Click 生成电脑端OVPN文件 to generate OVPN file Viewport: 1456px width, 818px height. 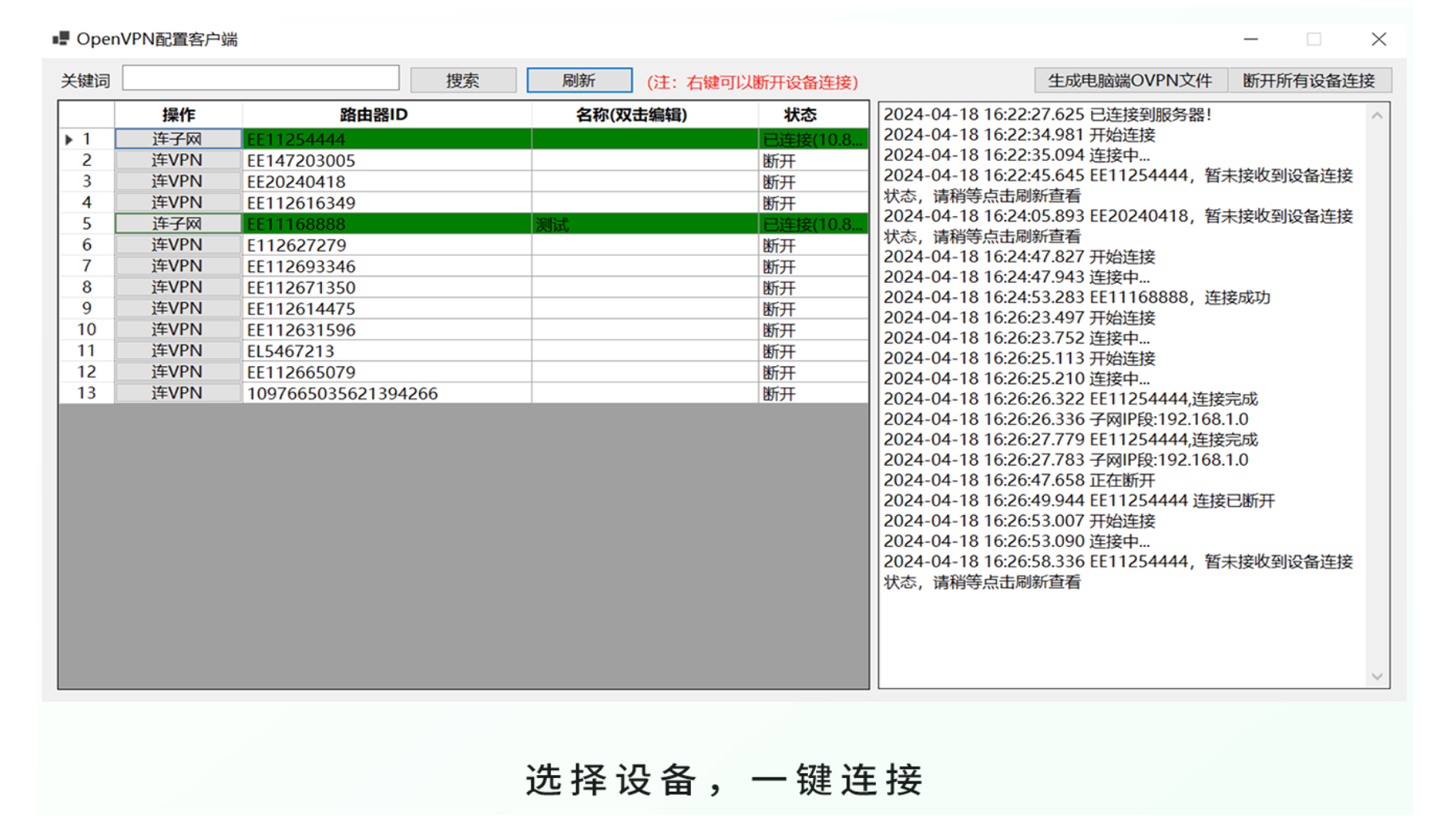[1129, 80]
